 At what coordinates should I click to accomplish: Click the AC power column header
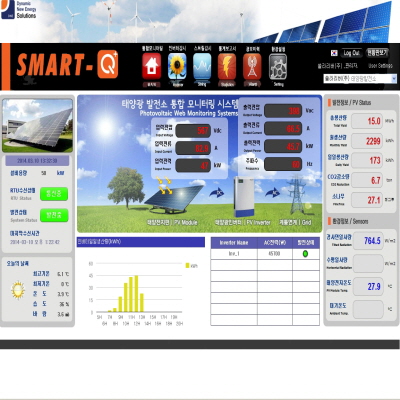(275, 243)
